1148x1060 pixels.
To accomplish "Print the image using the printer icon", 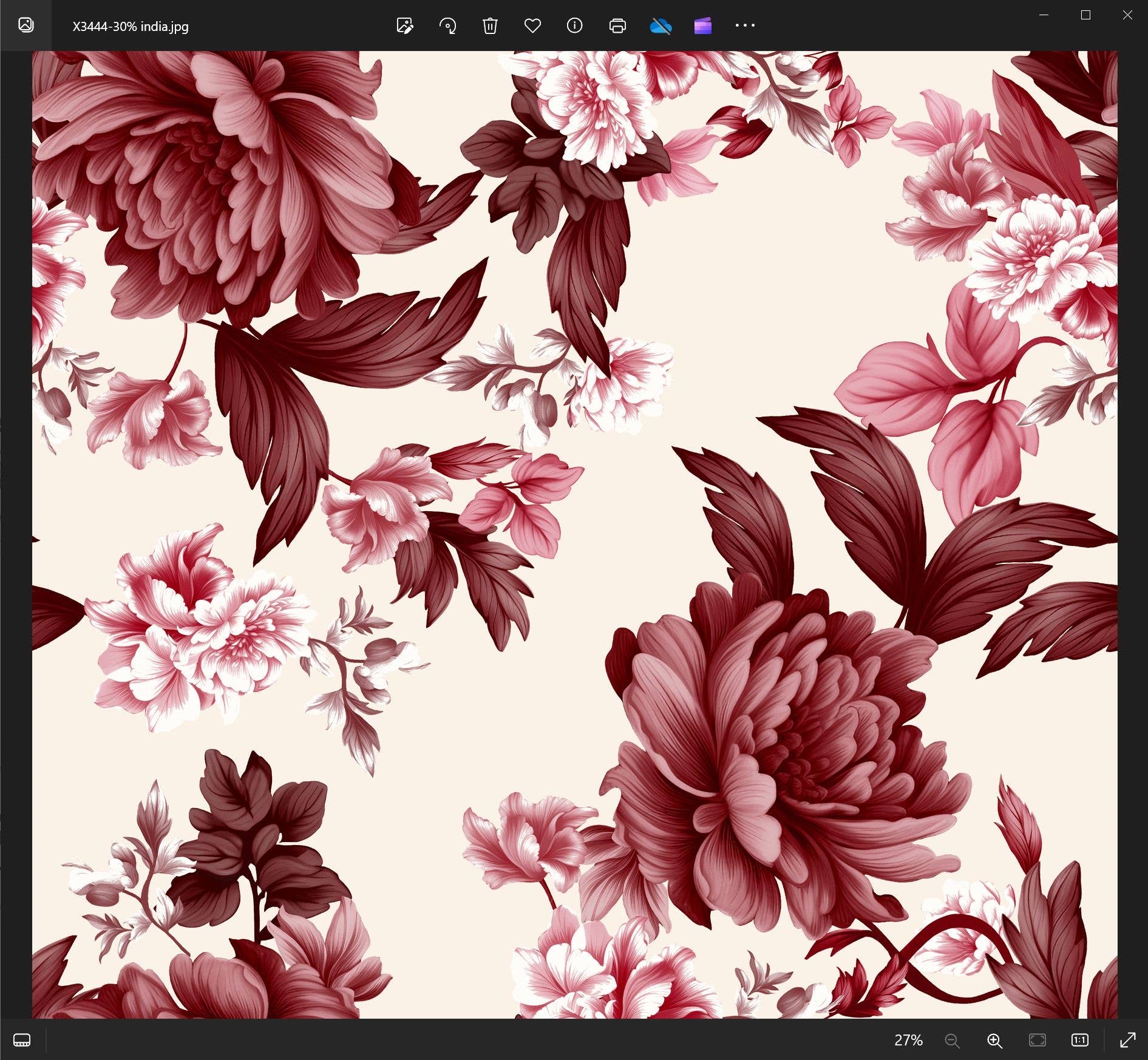I will pos(617,25).
